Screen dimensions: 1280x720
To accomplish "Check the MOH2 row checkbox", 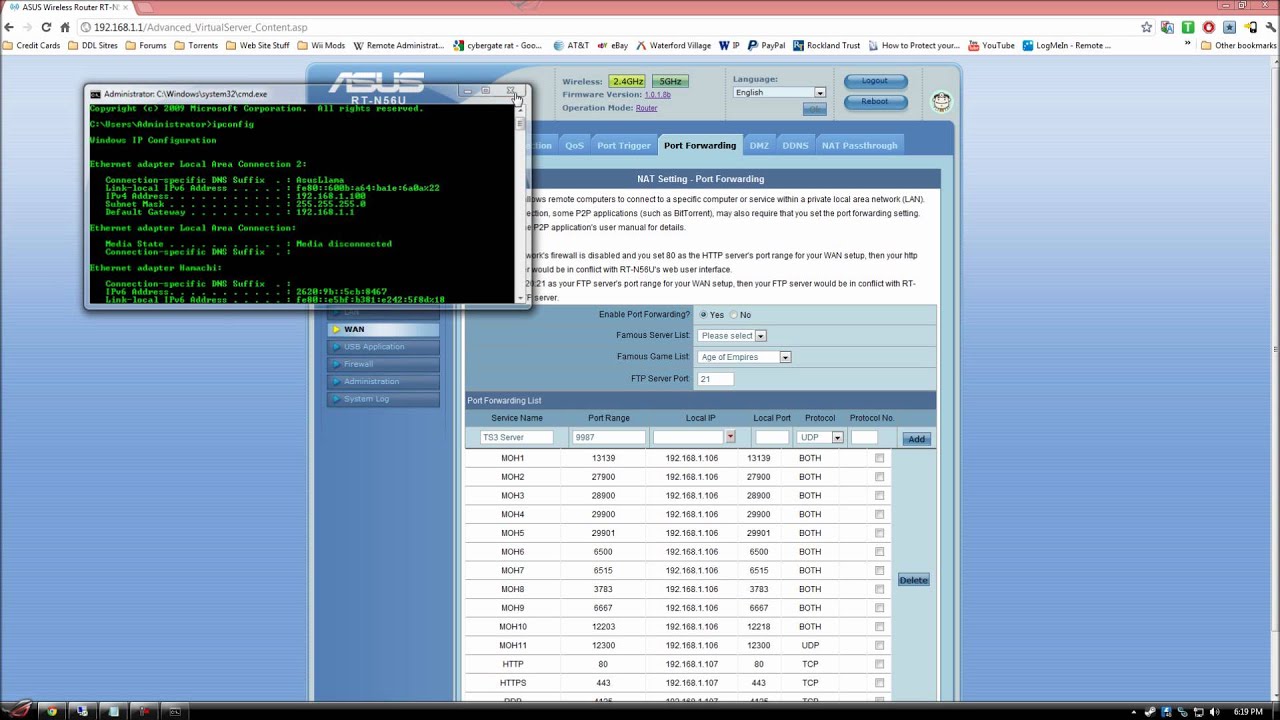I will point(879,477).
